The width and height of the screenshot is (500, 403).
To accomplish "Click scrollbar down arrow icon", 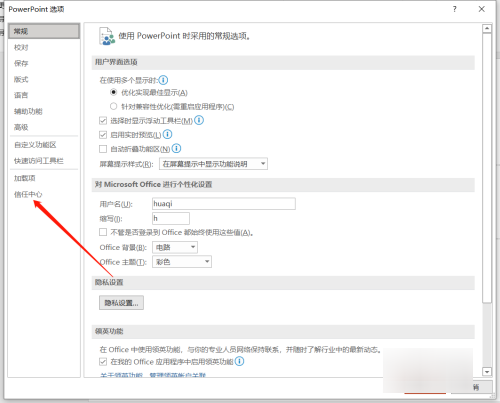I will (487, 371).
